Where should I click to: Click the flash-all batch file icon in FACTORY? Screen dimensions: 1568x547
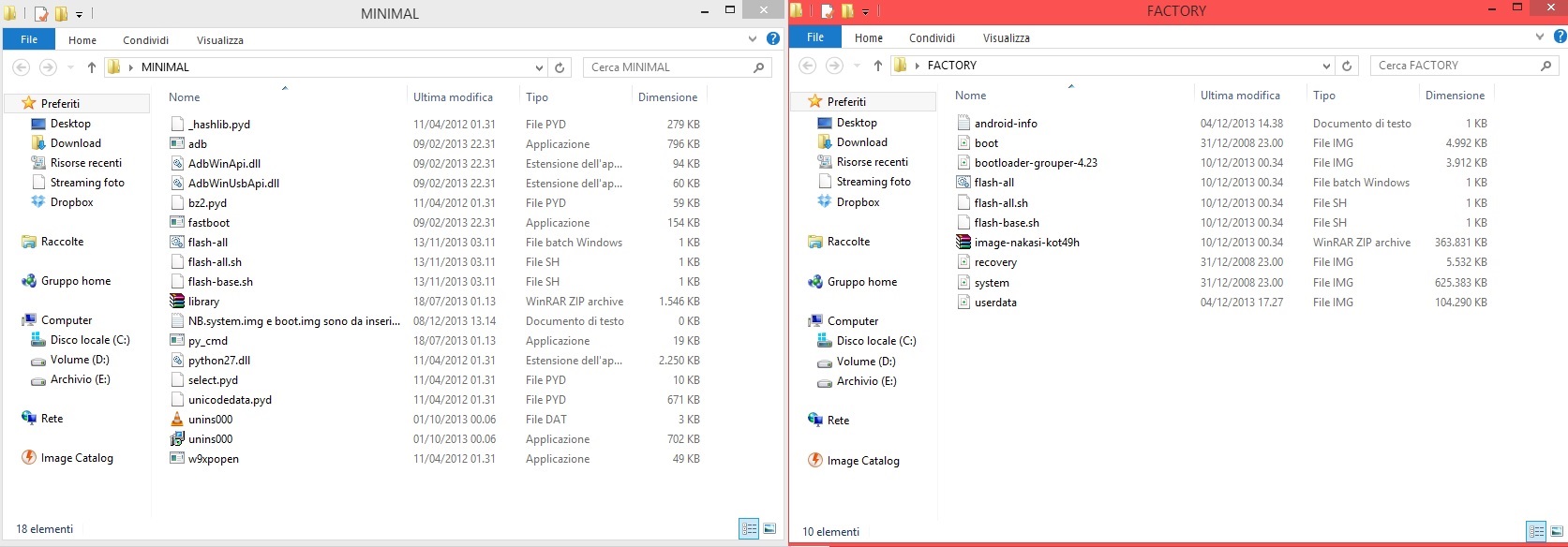(963, 182)
